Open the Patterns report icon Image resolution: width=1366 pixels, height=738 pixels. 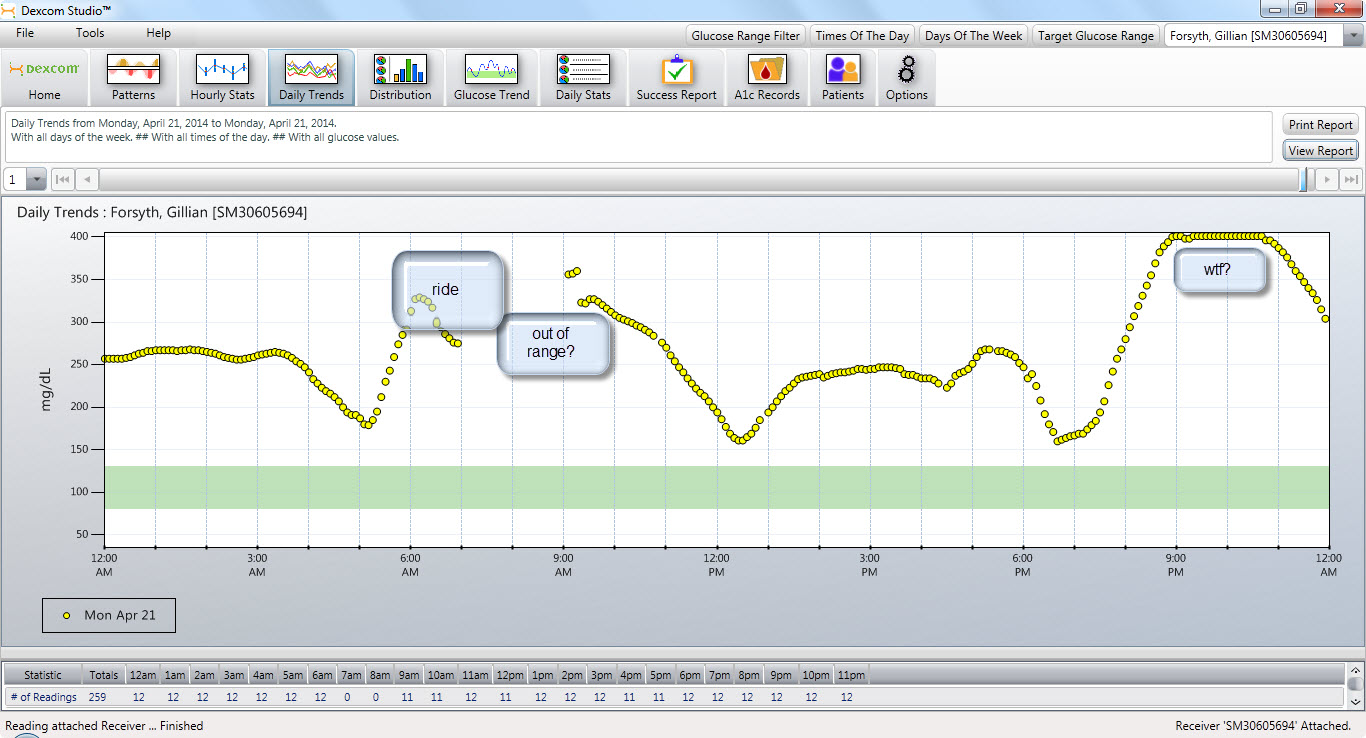click(x=133, y=78)
